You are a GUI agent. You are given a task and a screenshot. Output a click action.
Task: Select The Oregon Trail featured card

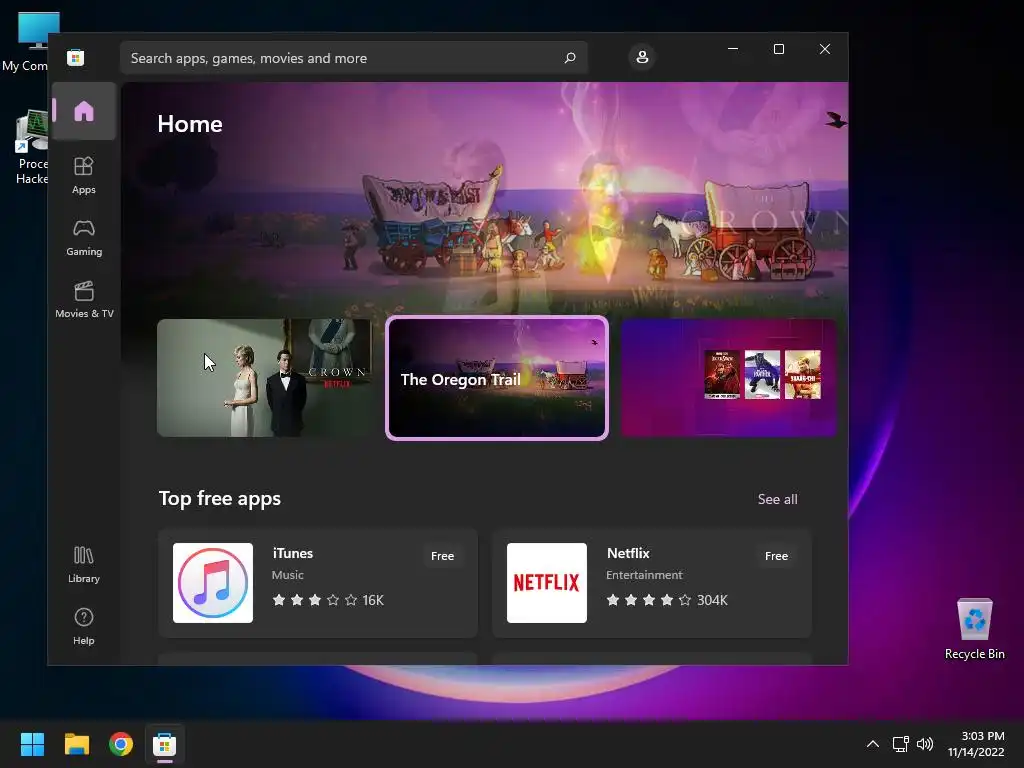(x=497, y=377)
